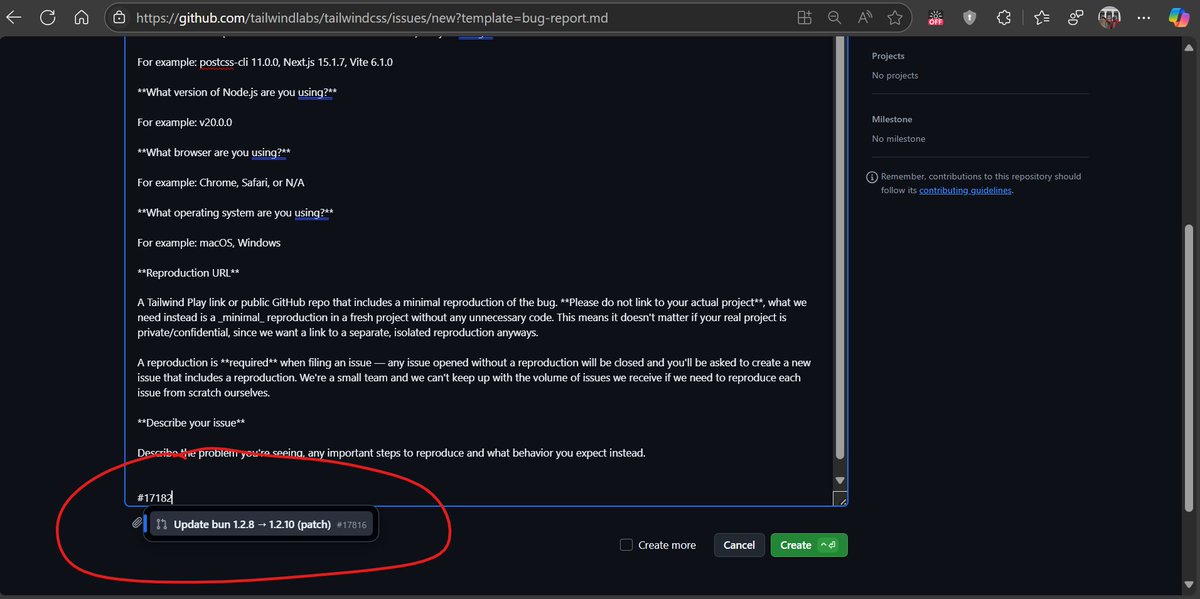This screenshot has height=599, width=1200.
Task: Open browser profile avatar
Action: [x=1109, y=18]
